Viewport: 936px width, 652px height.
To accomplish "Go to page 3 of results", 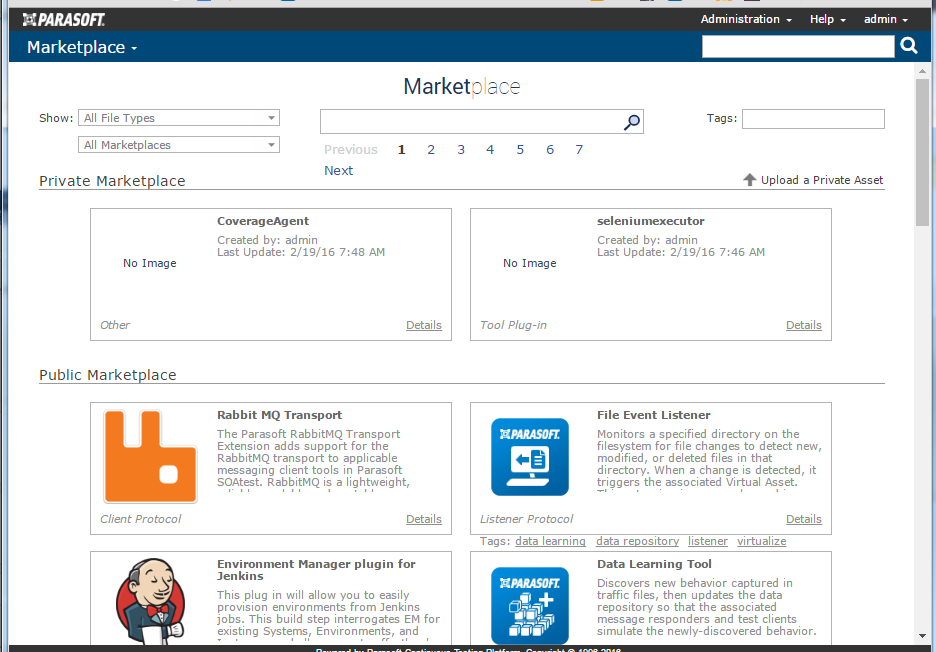I will 461,149.
